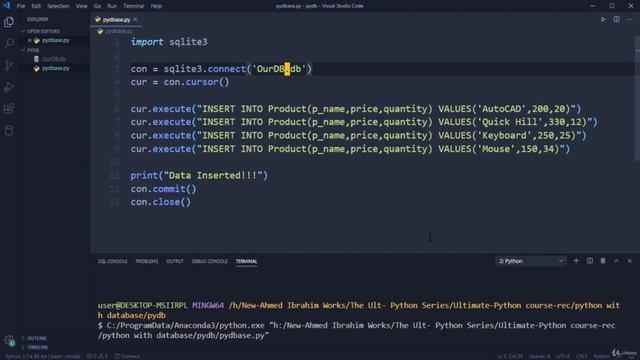640x360 pixels.
Task: Open the Terminal menu
Action: pyautogui.click(x=133, y=6)
